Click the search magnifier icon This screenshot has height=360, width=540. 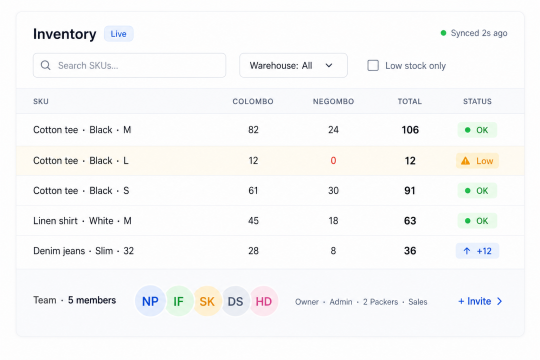click(x=45, y=65)
